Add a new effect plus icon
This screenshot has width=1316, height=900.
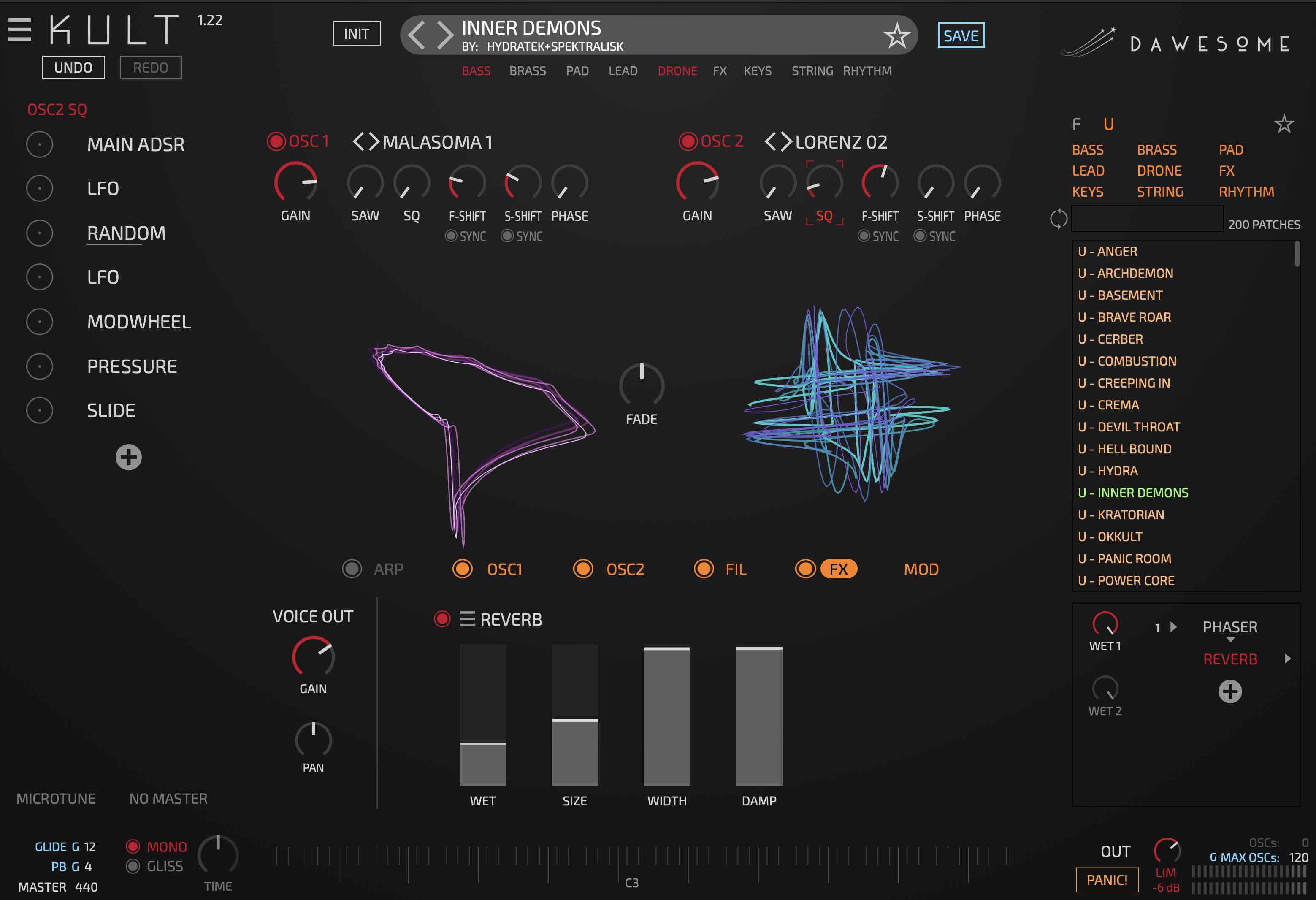pos(1230,691)
